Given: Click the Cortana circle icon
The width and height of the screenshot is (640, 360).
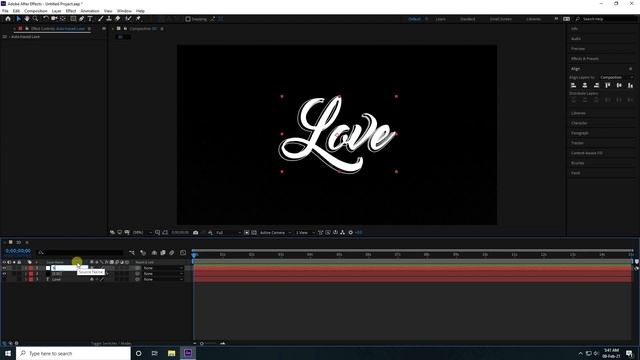Looking at the screenshot, I should (x=138, y=353).
